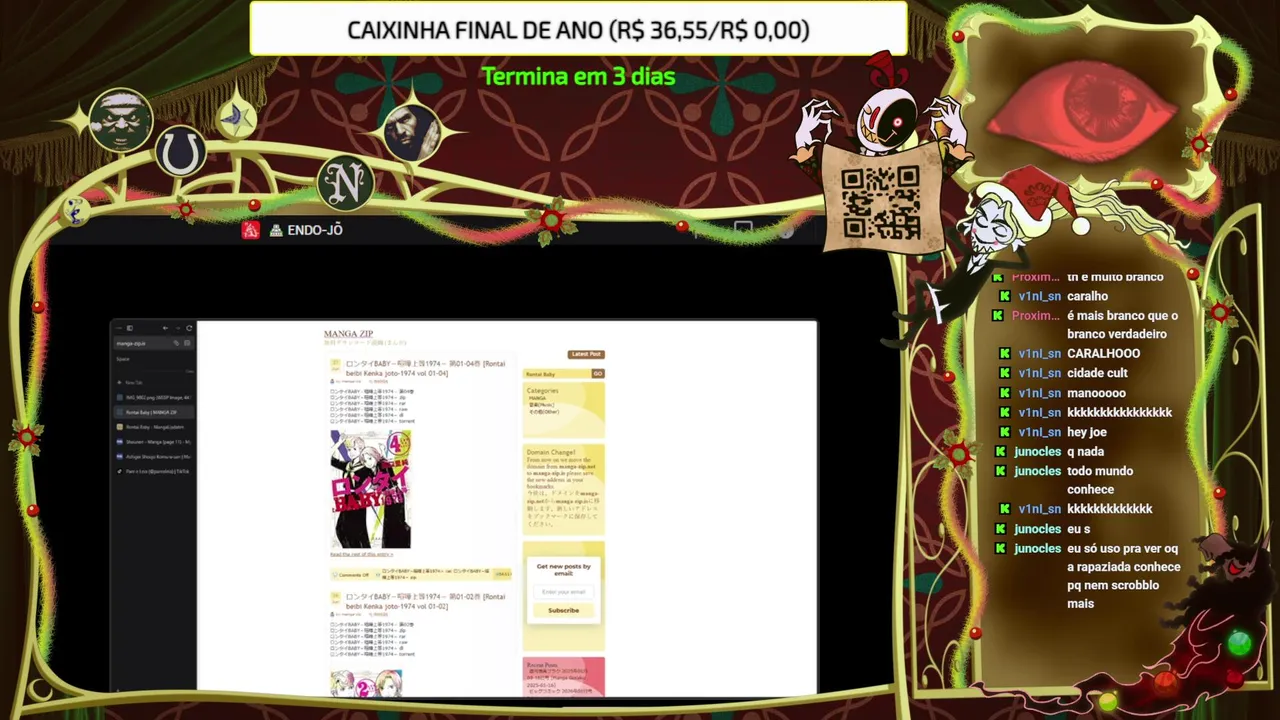Switch to Rontai Baby MangaUpdates tab
Viewport: 1280px width, 720px height.
[153, 427]
